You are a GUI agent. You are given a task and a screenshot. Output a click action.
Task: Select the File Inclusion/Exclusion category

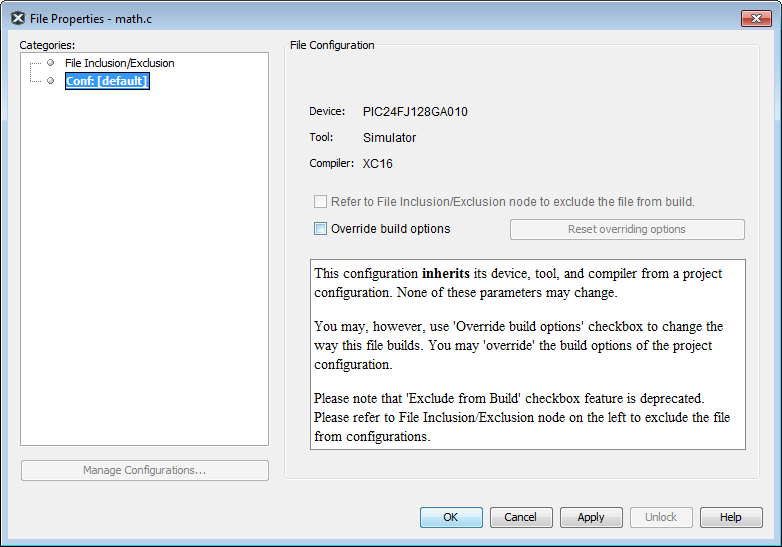120,63
